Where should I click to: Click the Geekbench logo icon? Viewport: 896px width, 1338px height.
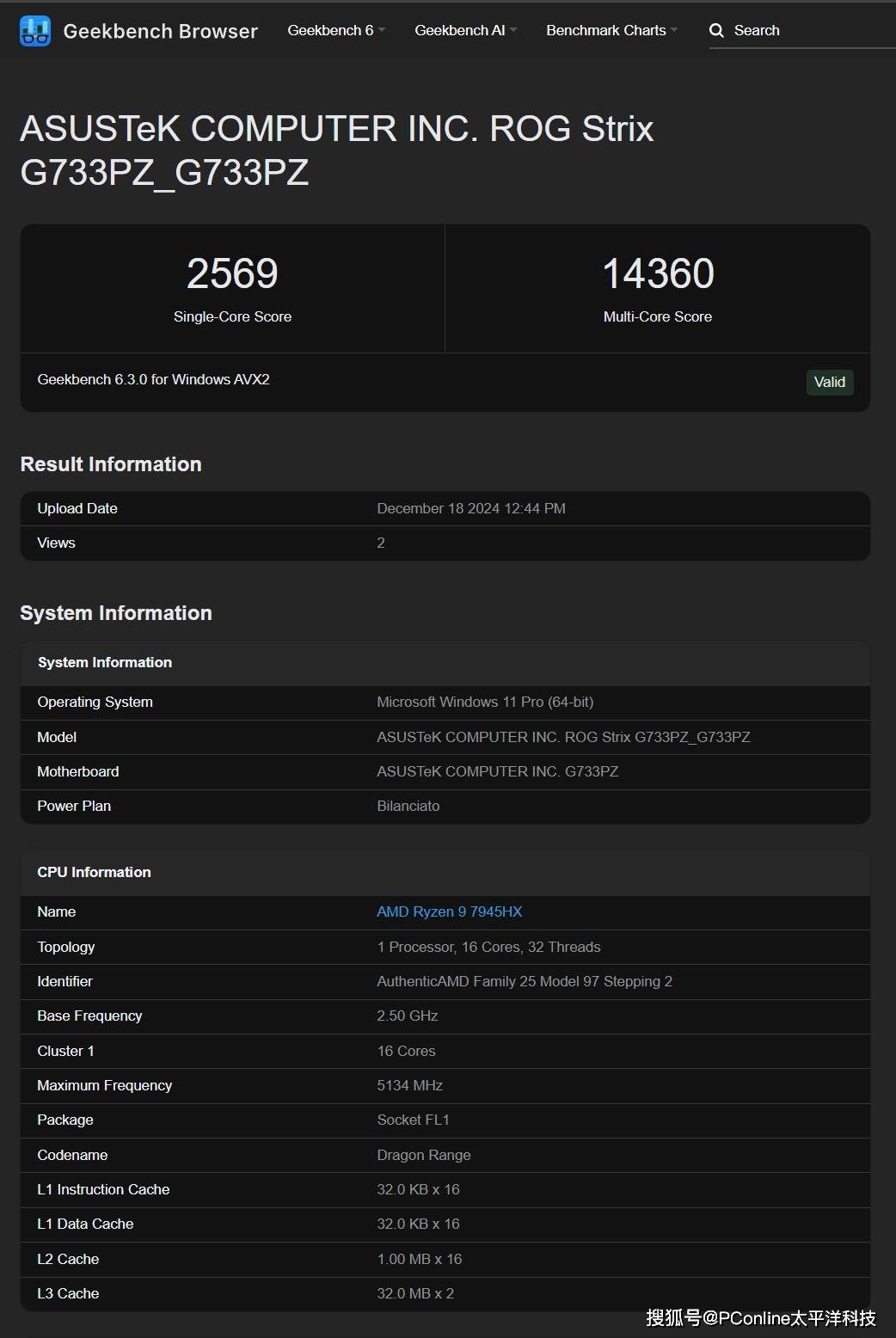[35, 31]
